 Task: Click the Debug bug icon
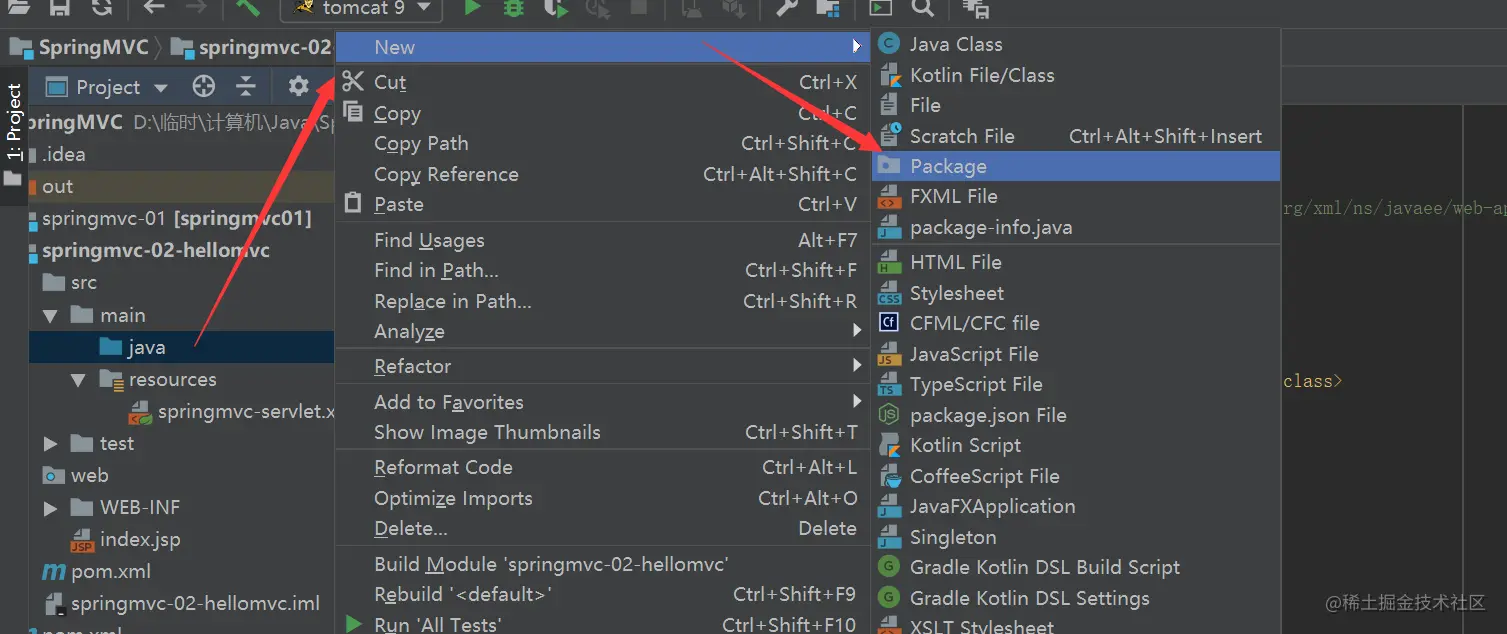[513, 8]
